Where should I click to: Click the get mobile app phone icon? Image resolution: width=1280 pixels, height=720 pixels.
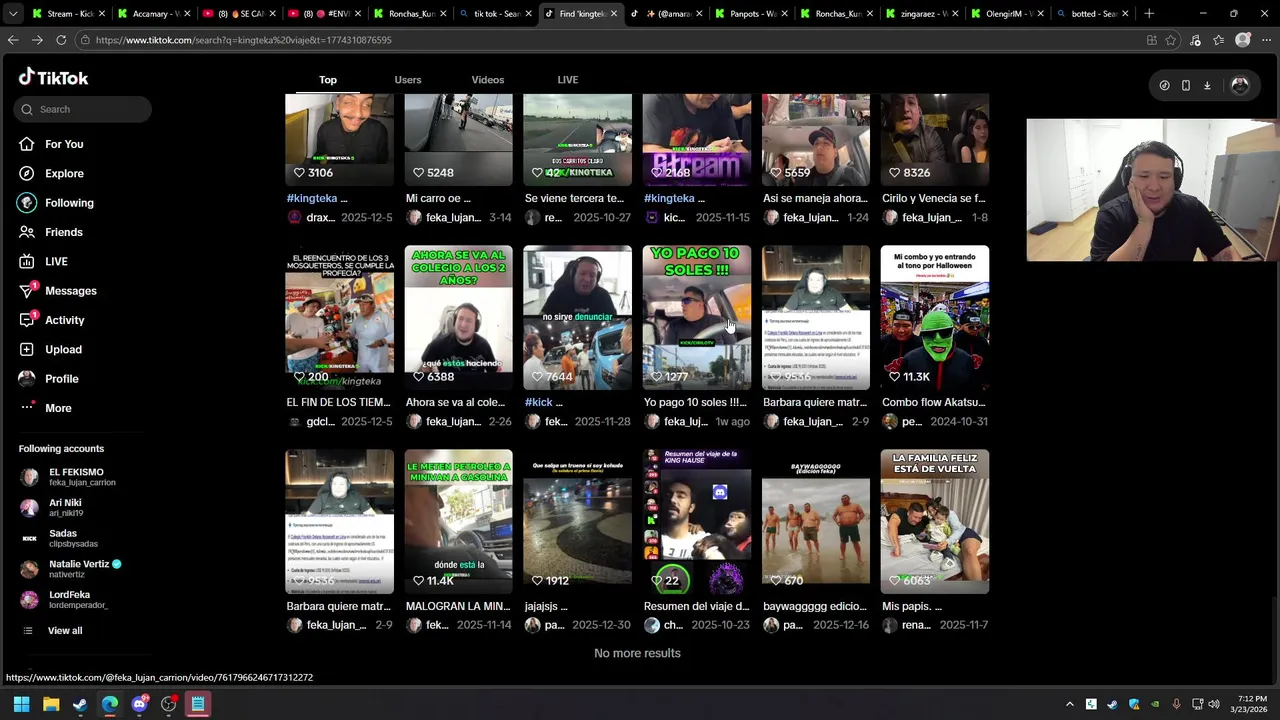pos(1186,86)
